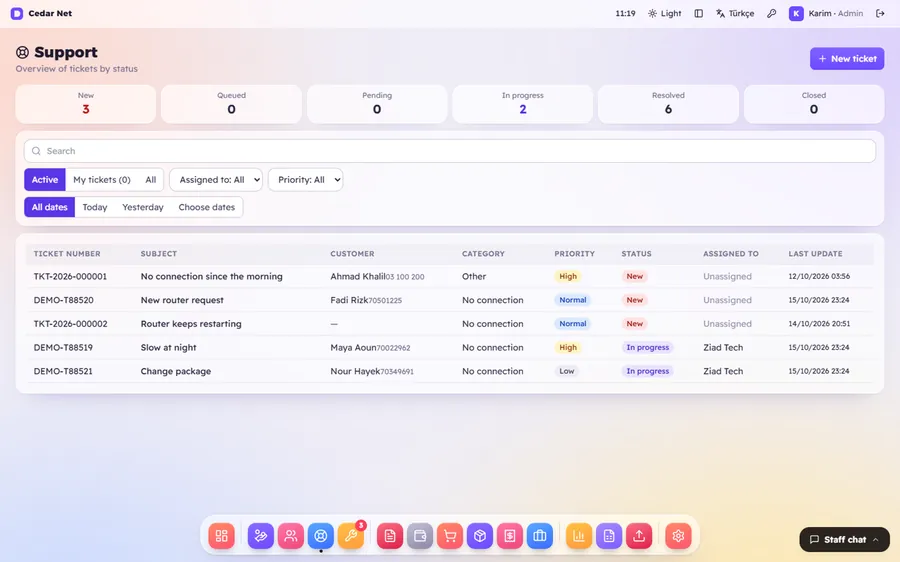Select the All tickets tab
900x562 pixels.
[150, 180]
